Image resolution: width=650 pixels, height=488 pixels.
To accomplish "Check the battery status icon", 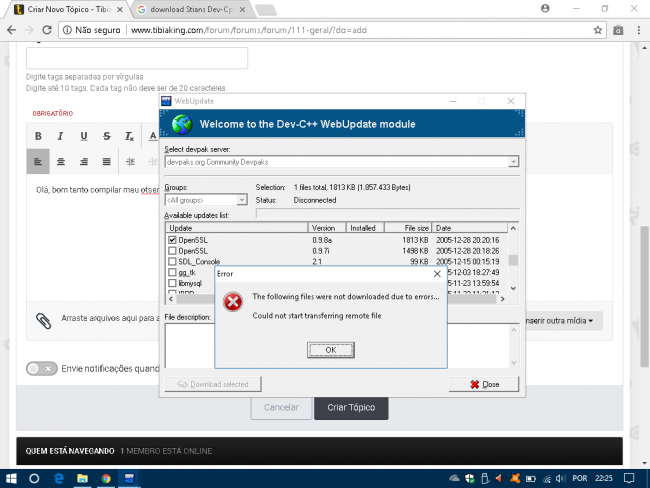I will [x=531, y=479].
